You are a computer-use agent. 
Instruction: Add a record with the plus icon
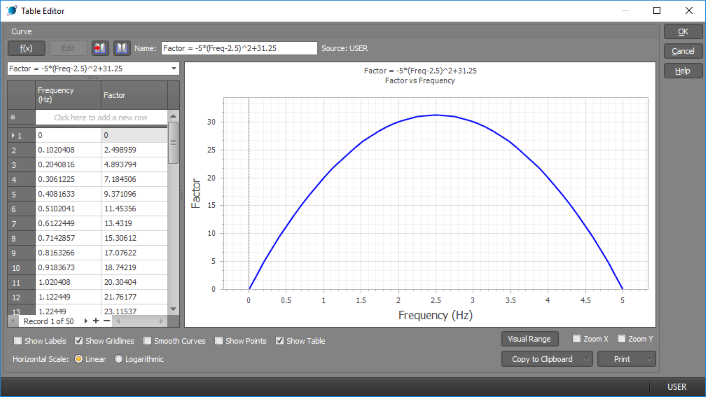coord(95,321)
